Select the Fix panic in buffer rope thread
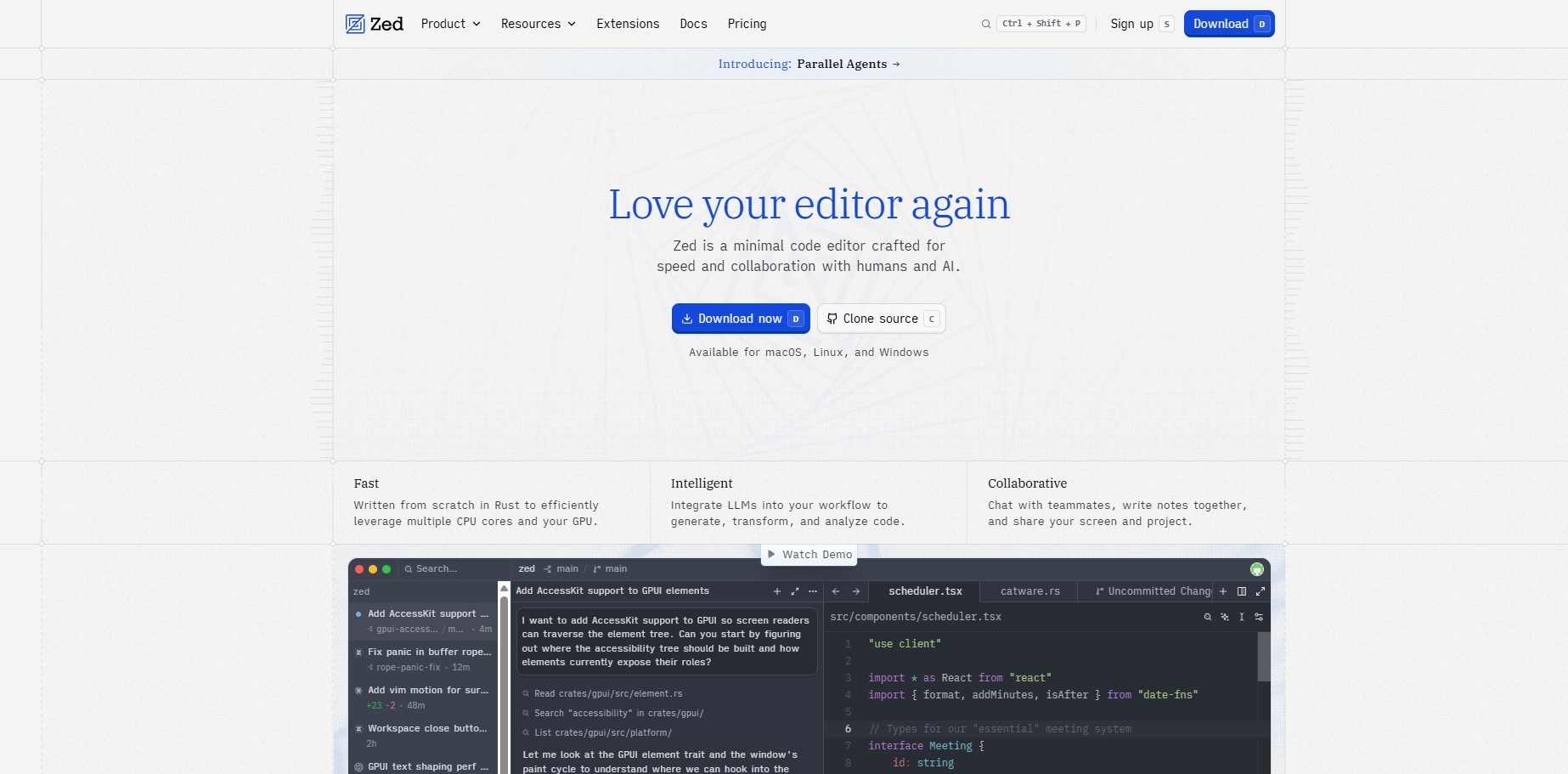 (x=422, y=659)
